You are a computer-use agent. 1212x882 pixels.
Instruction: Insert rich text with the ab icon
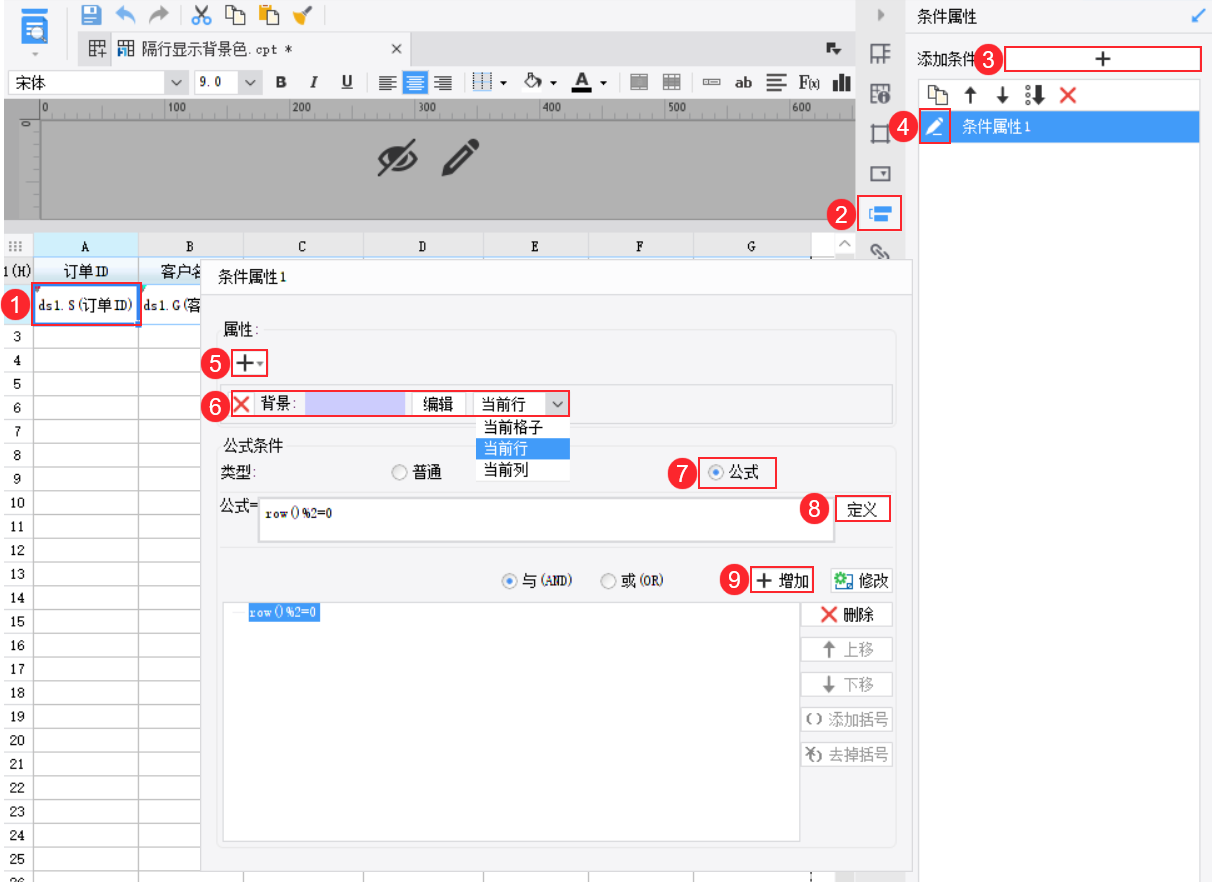(x=743, y=83)
